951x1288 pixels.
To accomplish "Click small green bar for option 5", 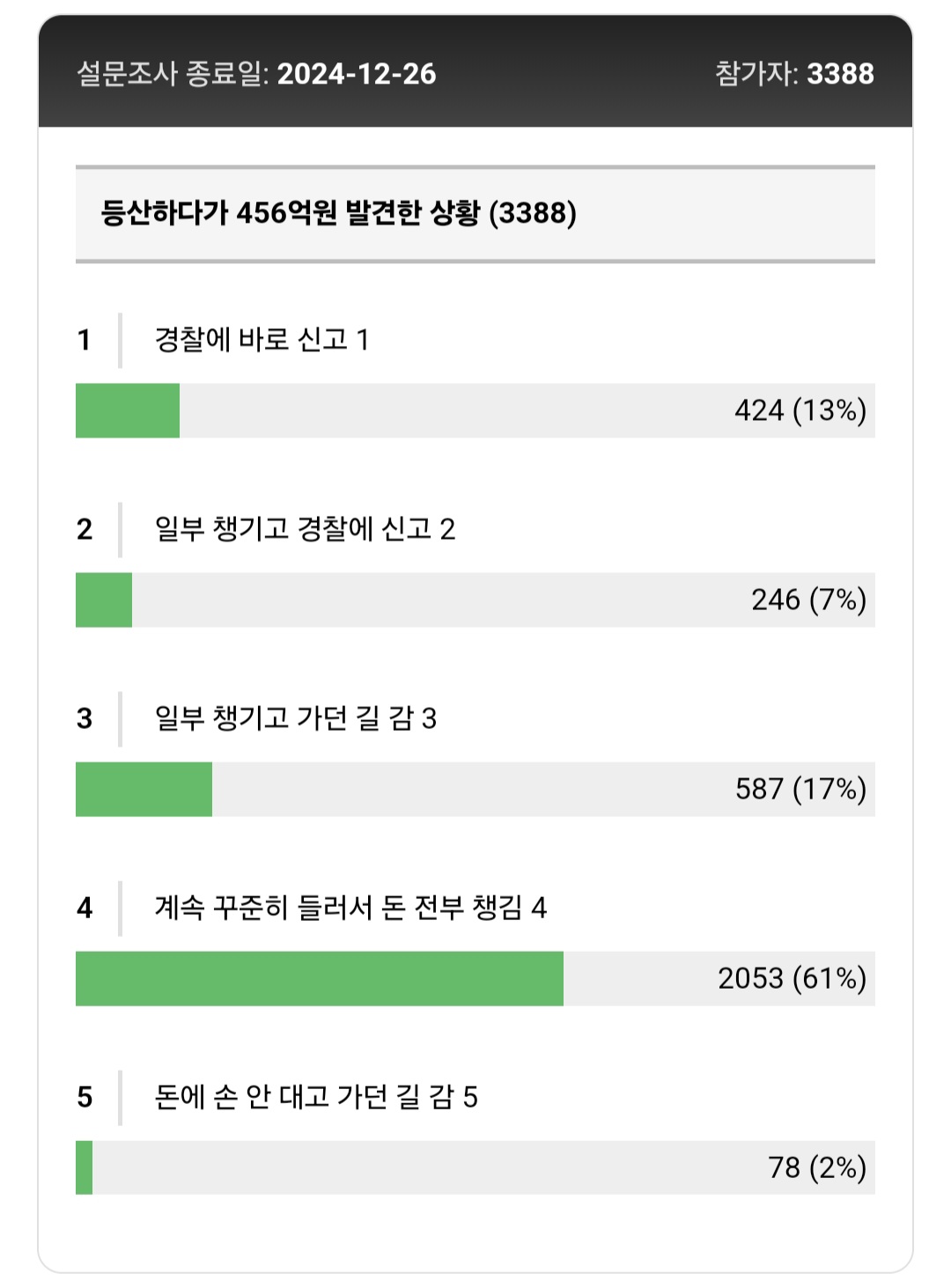I will click(x=84, y=1167).
